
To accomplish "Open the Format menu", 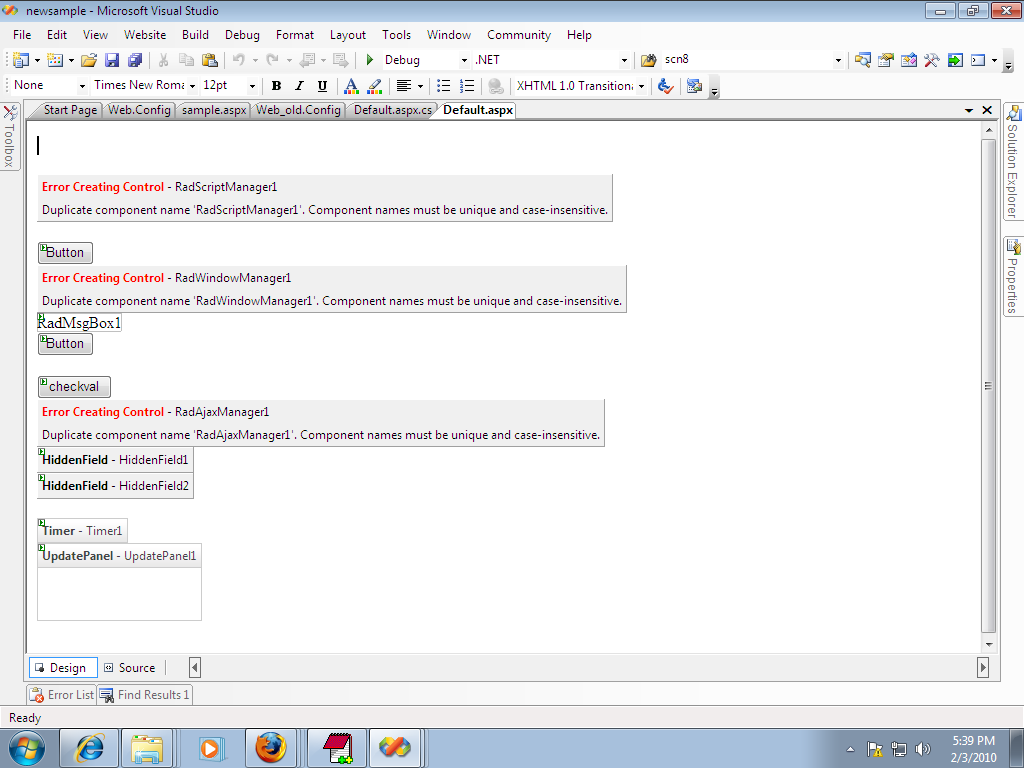I will pyautogui.click(x=295, y=35).
